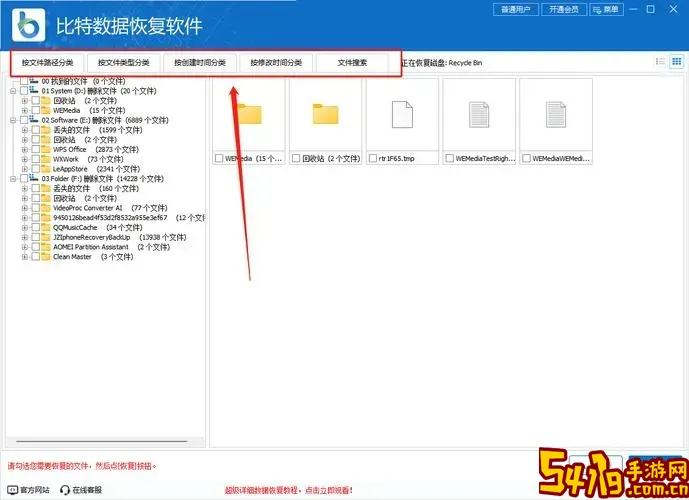This screenshot has height=500, width=689.
Task: Click AOMEI Partition Assistant folder icon
Action: (x=46, y=247)
